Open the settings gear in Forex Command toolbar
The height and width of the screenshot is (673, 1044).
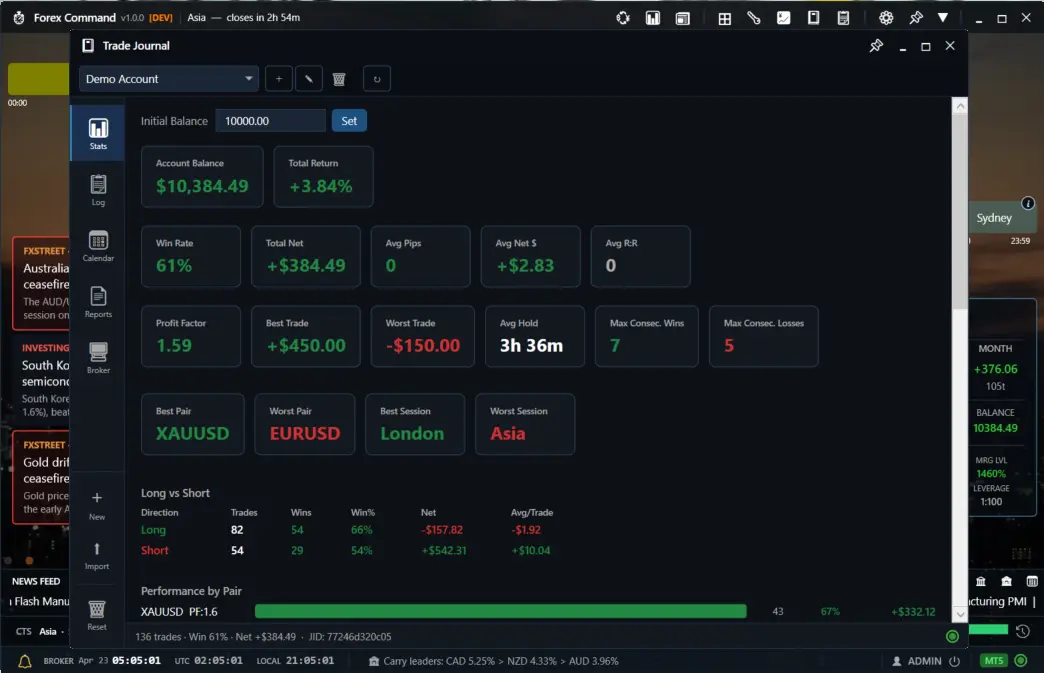coord(886,18)
